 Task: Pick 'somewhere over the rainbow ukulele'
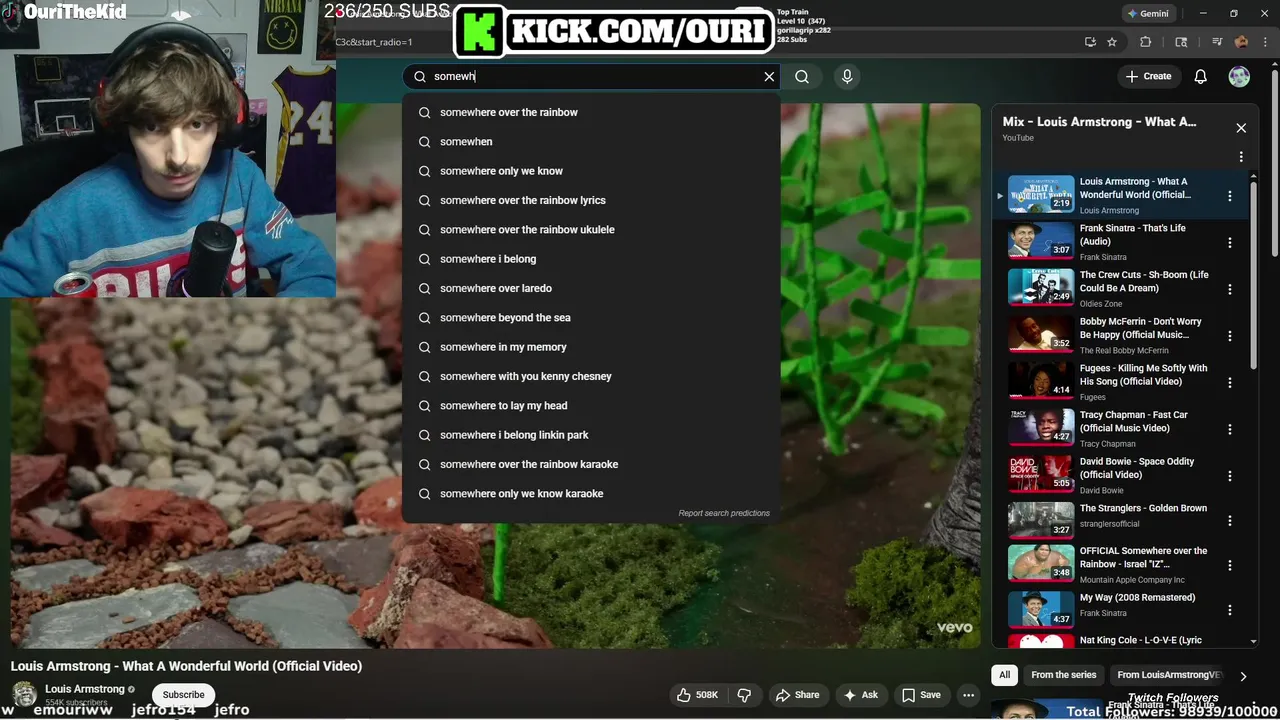[x=591, y=230]
